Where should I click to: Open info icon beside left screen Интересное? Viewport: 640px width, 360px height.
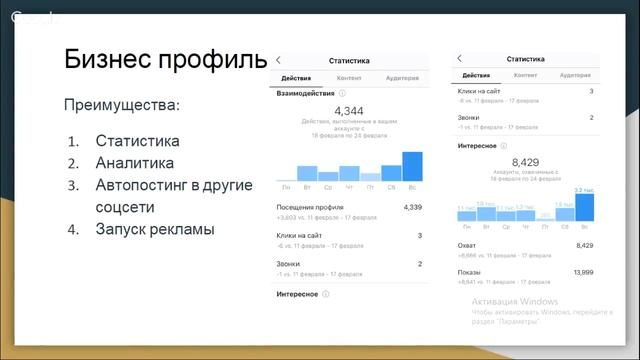coord(325,294)
